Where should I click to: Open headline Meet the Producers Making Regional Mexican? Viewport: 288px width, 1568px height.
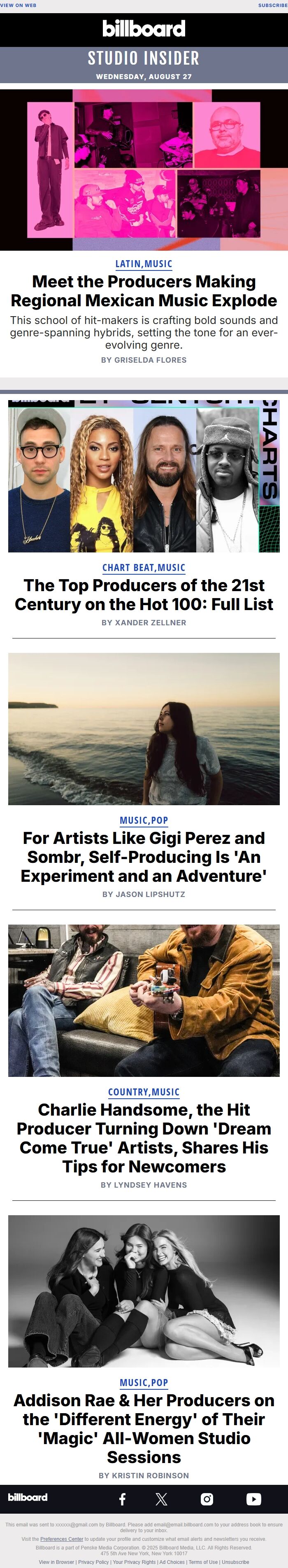tap(144, 291)
